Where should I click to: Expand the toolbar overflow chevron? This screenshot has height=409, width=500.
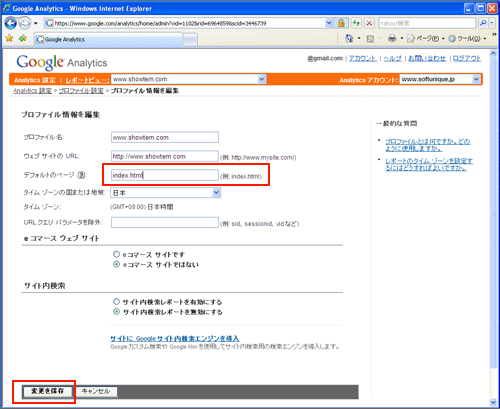click(x=494, y=35)
